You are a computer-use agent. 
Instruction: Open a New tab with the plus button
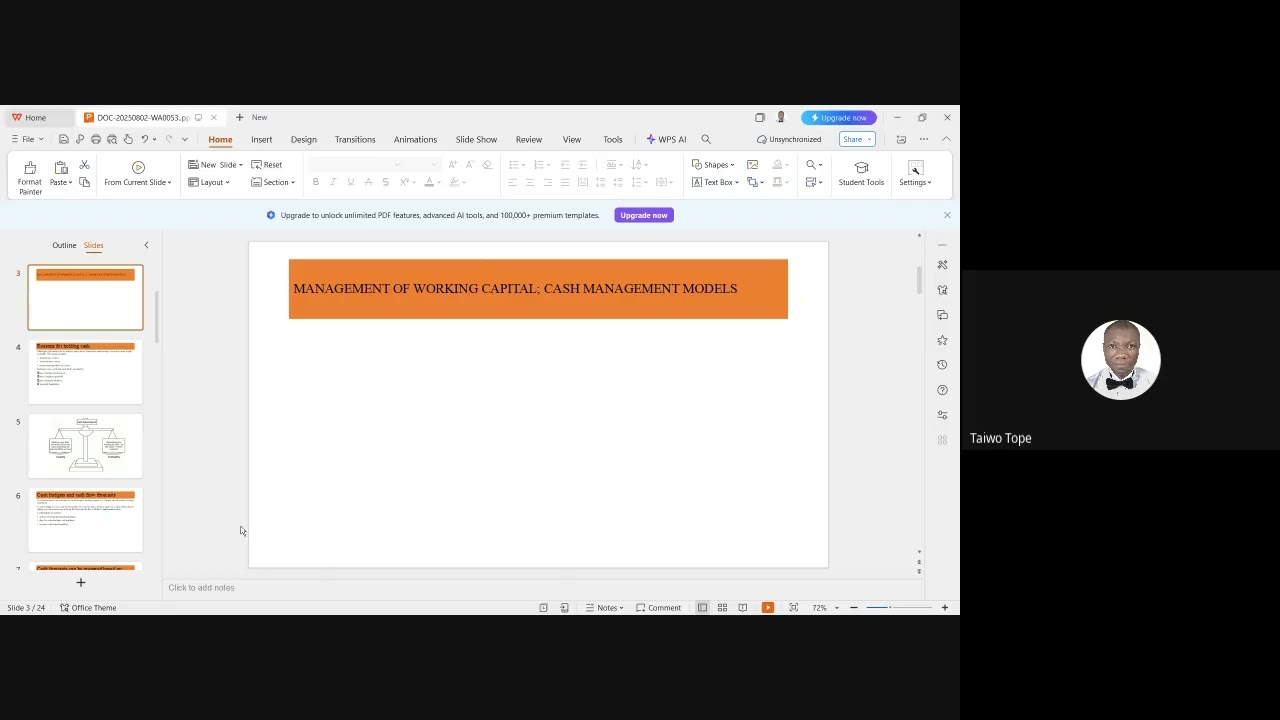click(239, 117)
